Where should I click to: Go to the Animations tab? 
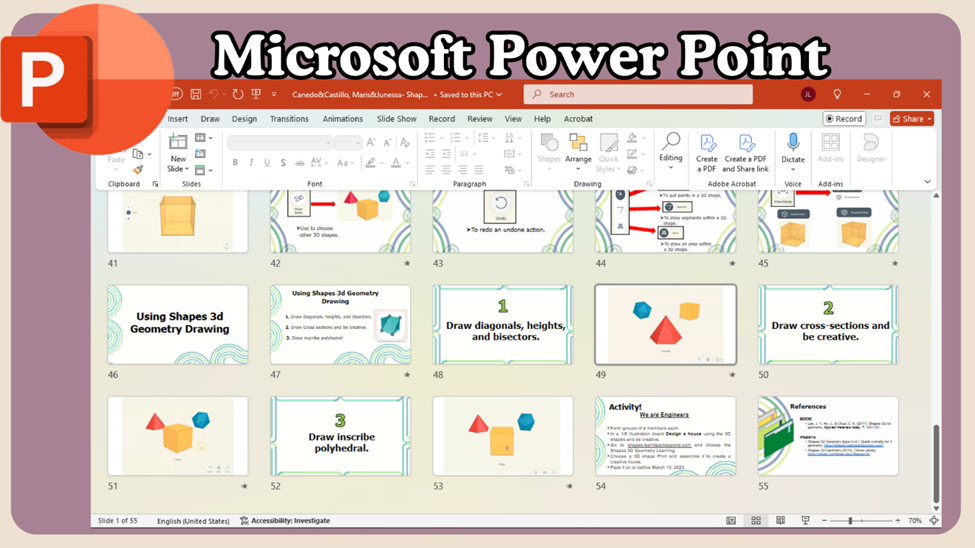(343, 119)
